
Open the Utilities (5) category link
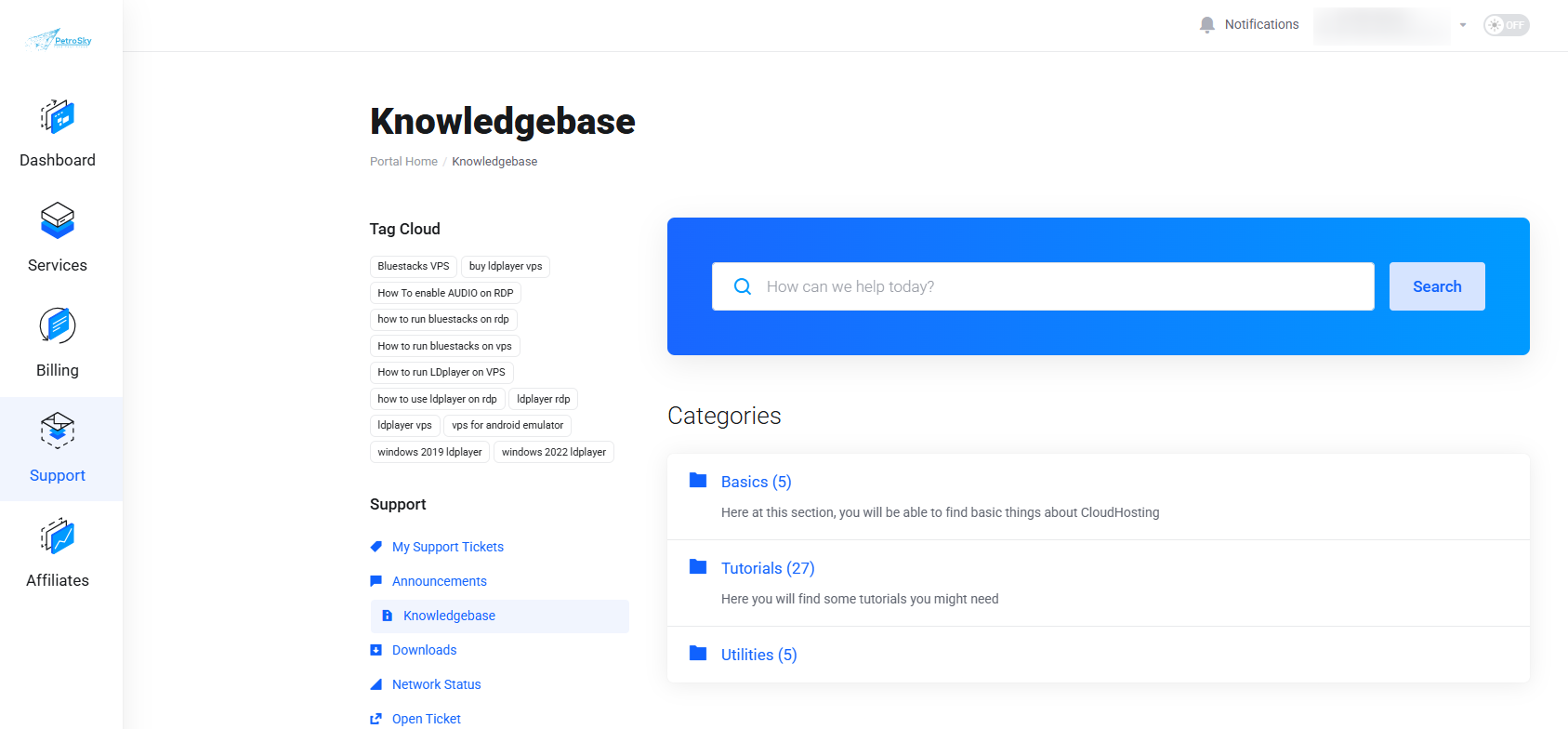coord(759,655)
